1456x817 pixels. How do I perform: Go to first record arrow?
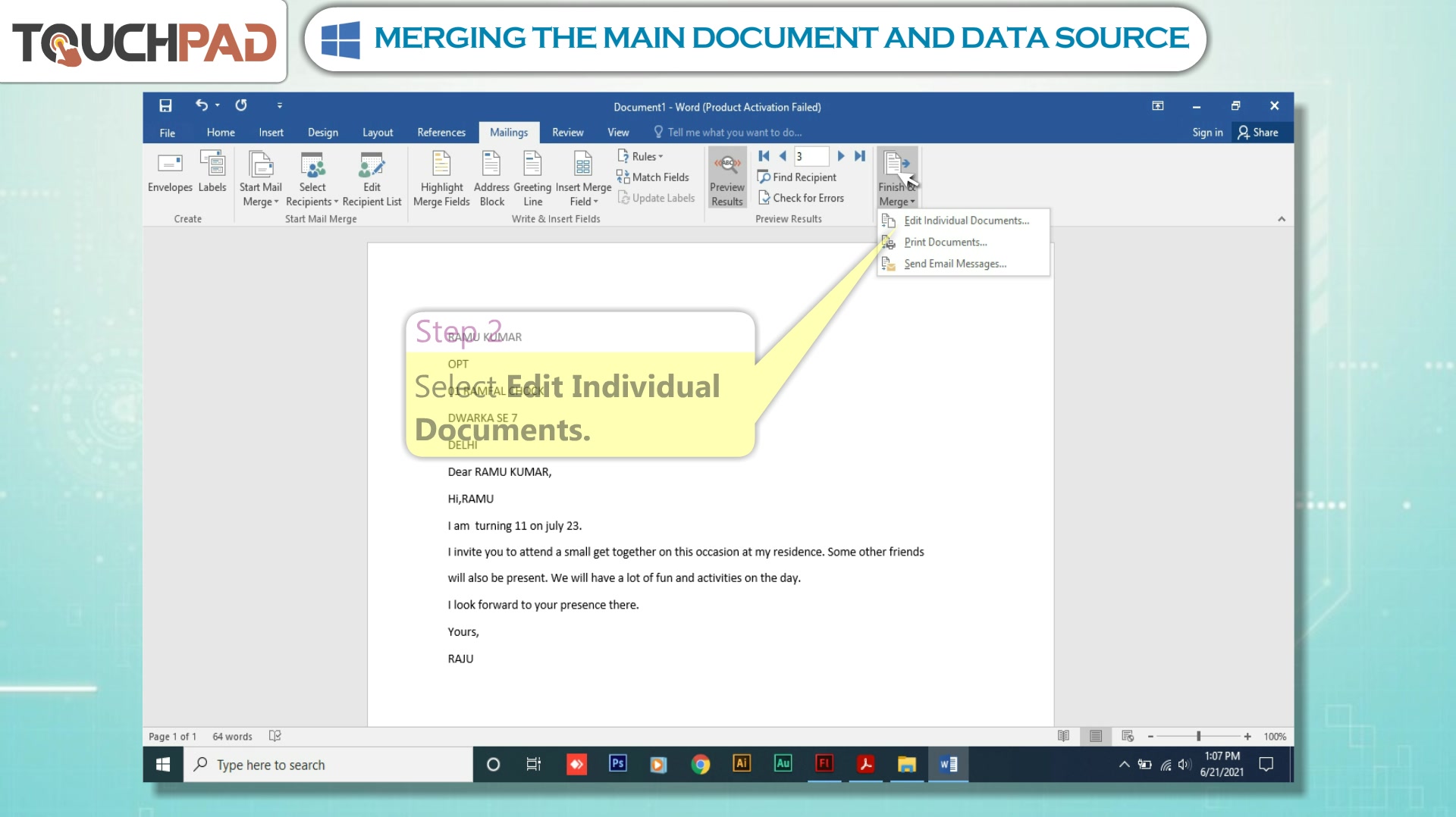tap(764, 156)
